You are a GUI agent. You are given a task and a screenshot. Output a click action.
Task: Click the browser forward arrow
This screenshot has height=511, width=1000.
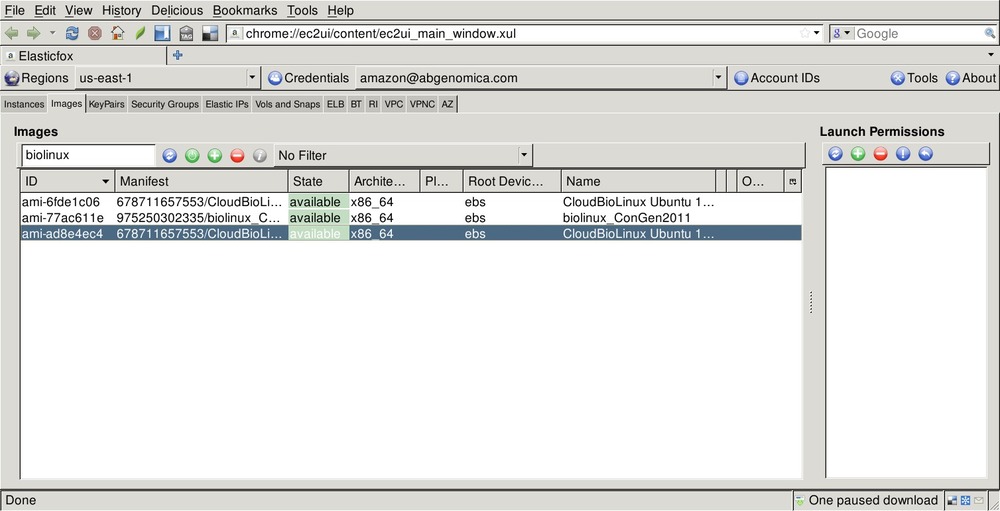click(33, 33)
